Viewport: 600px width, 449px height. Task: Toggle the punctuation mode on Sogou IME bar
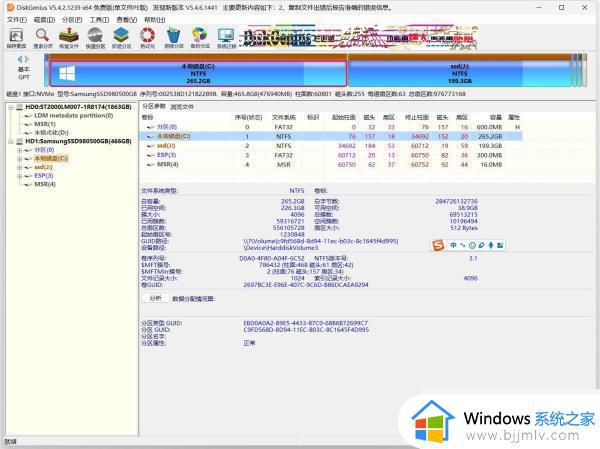click(463, 245)
